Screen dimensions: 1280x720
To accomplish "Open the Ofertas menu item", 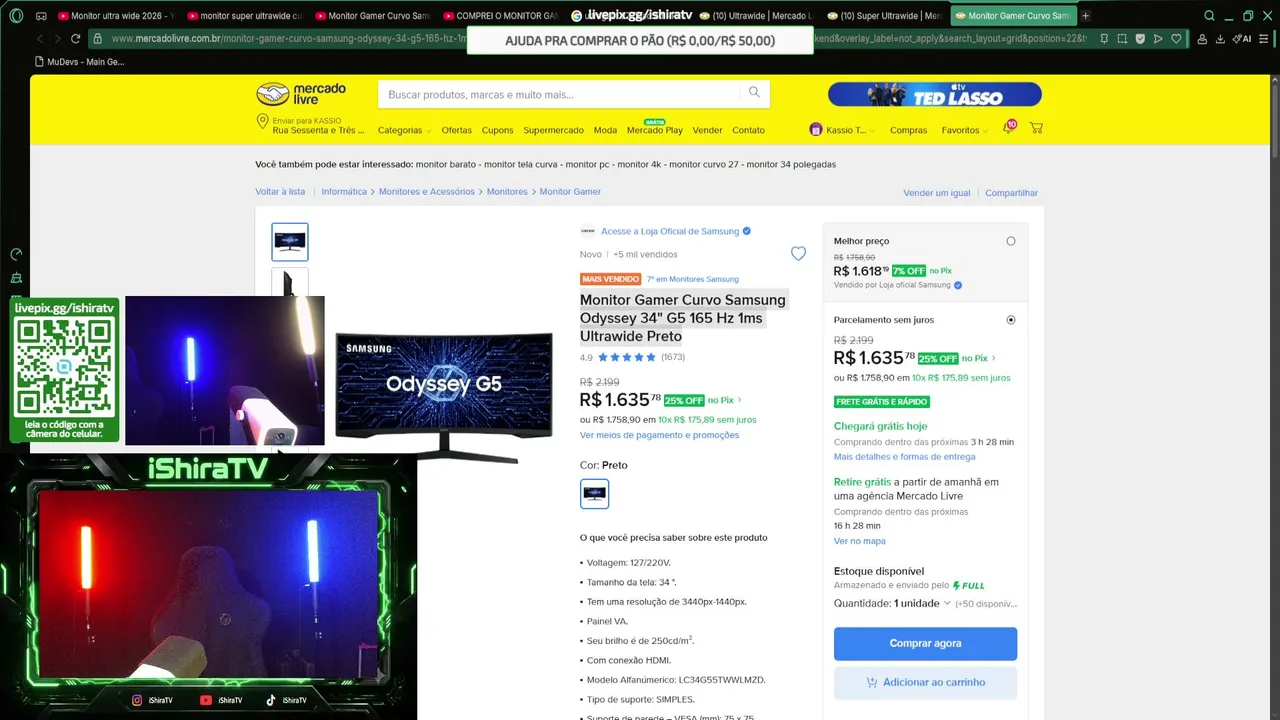I will 456,130.
